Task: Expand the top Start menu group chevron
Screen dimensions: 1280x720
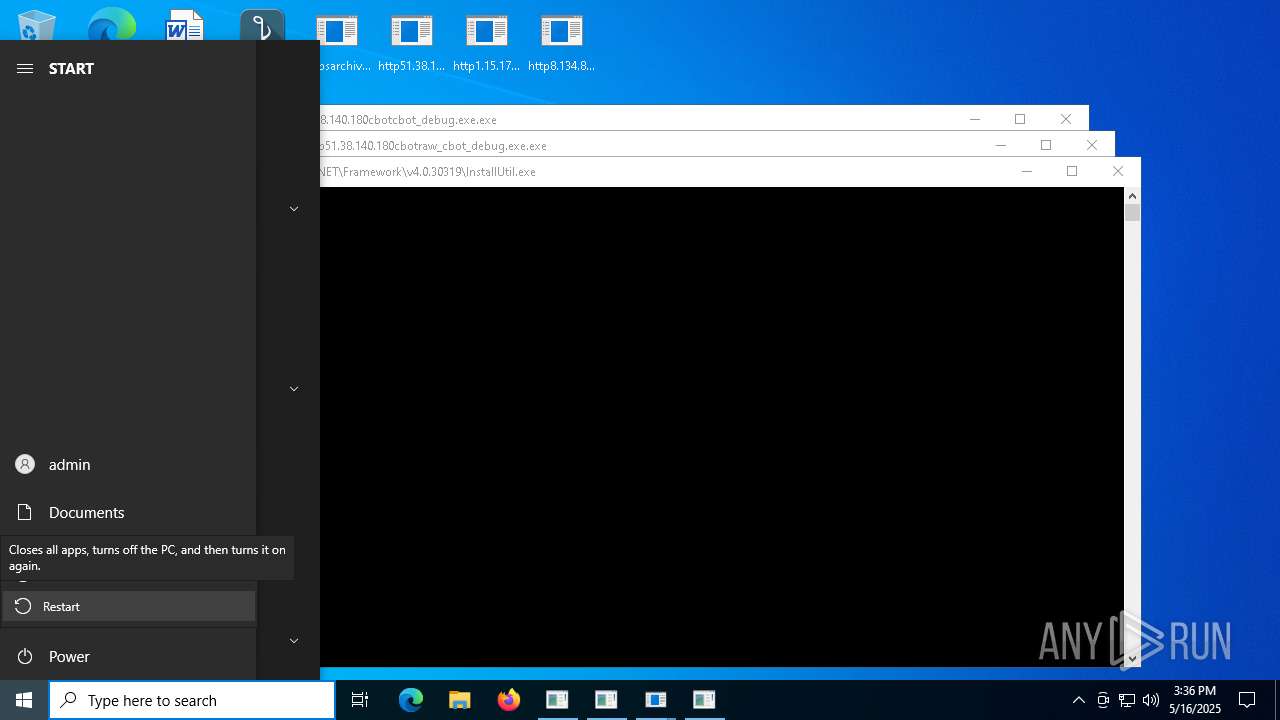Action: tap(294, 209)
